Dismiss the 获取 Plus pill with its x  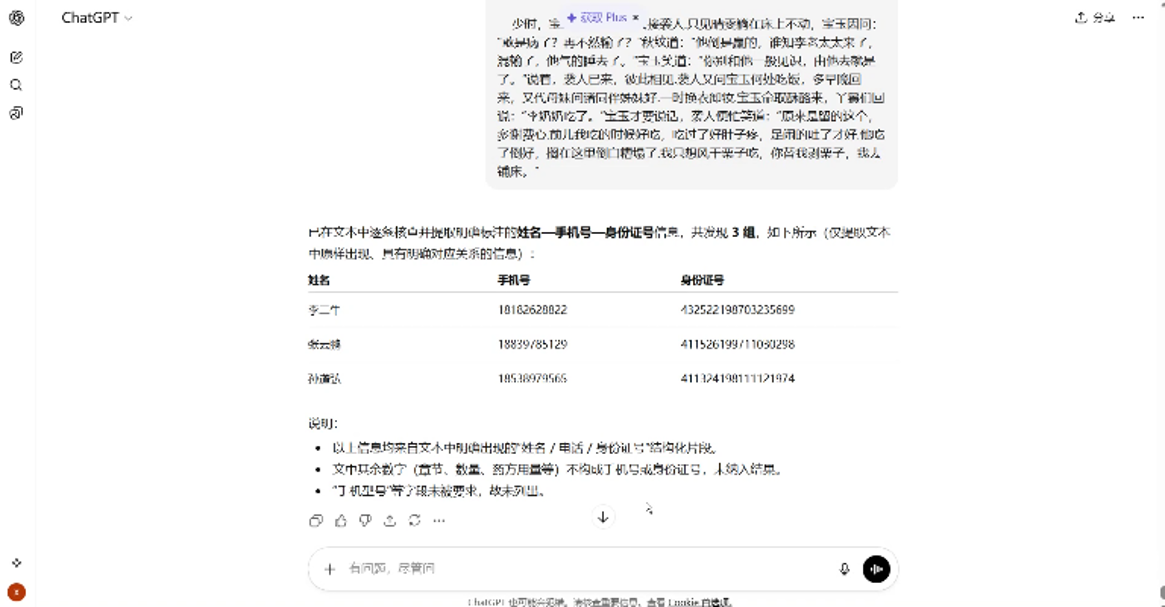click(636, 17)
